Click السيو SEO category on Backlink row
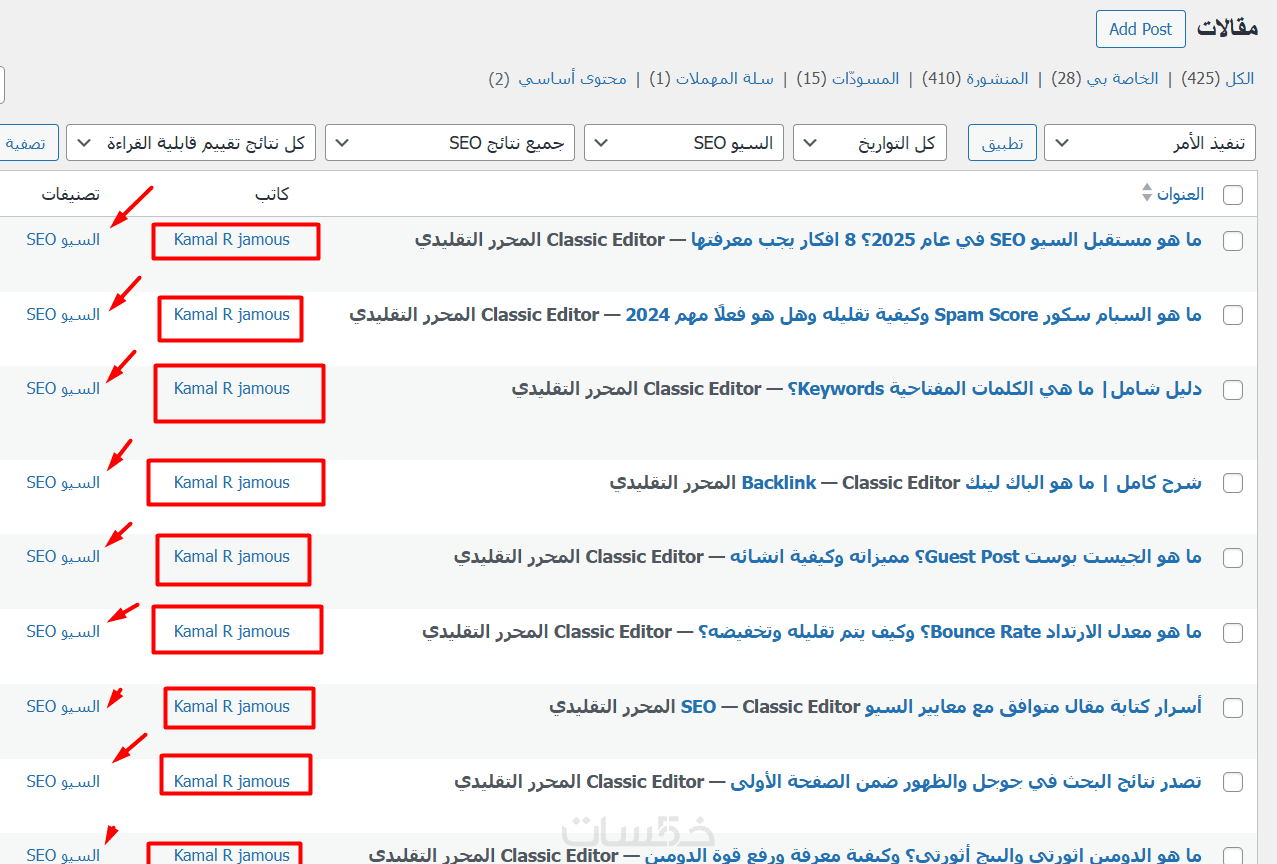 click(63, 483)
